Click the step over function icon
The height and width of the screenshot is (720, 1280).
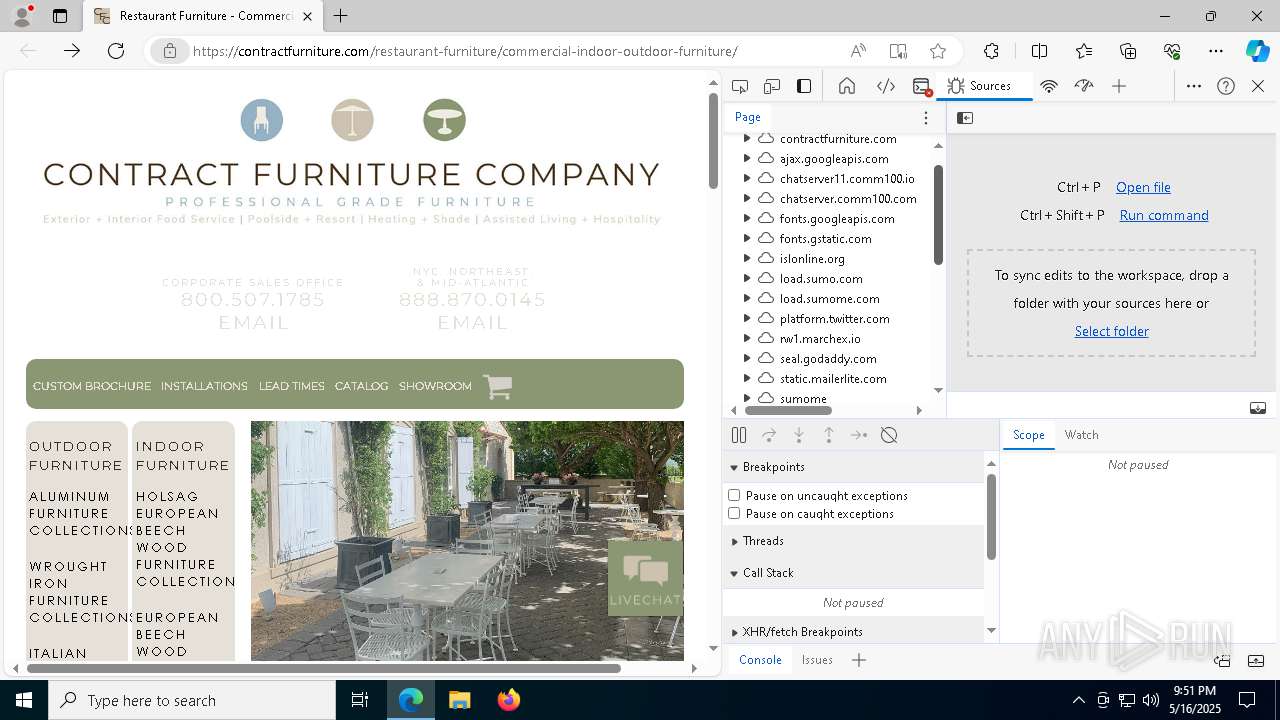click(769, 435)
